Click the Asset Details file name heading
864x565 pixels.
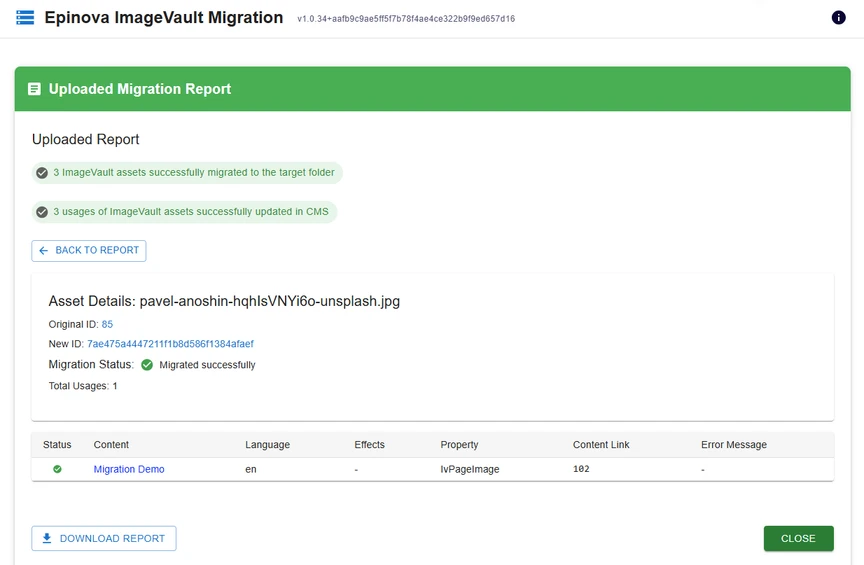tap(224, 302)
